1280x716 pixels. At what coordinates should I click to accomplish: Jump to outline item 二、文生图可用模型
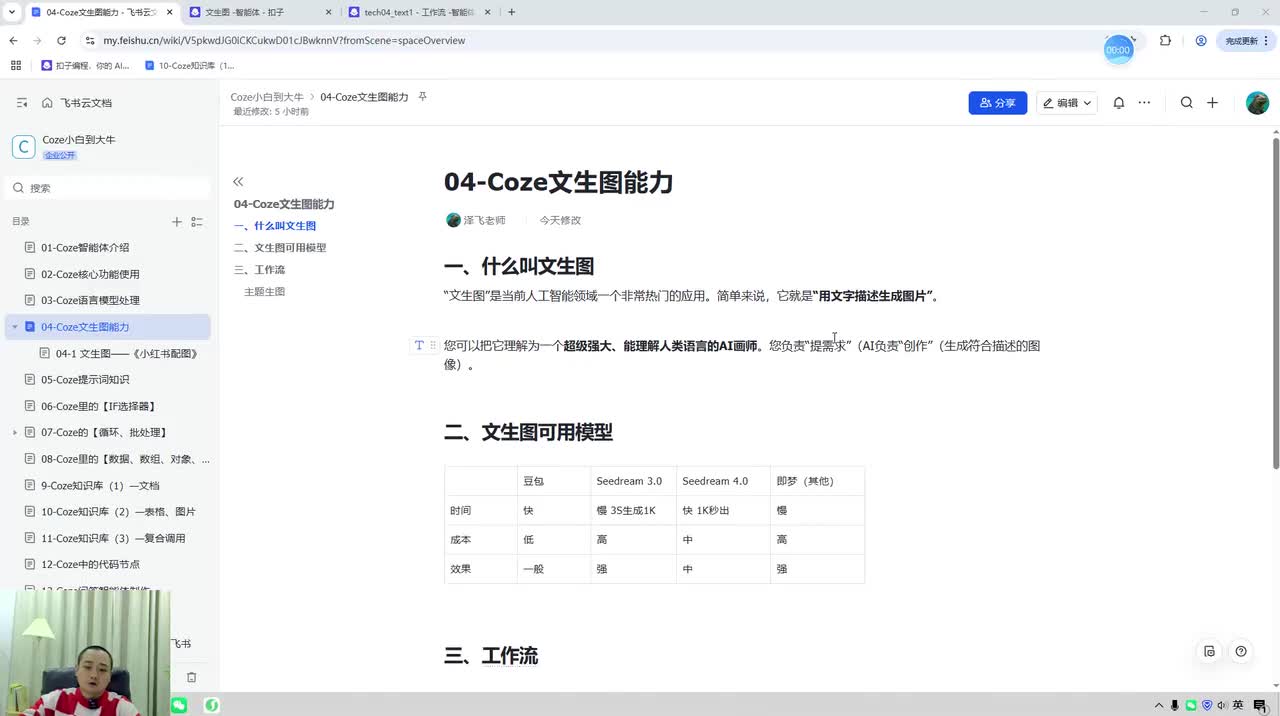280,248
